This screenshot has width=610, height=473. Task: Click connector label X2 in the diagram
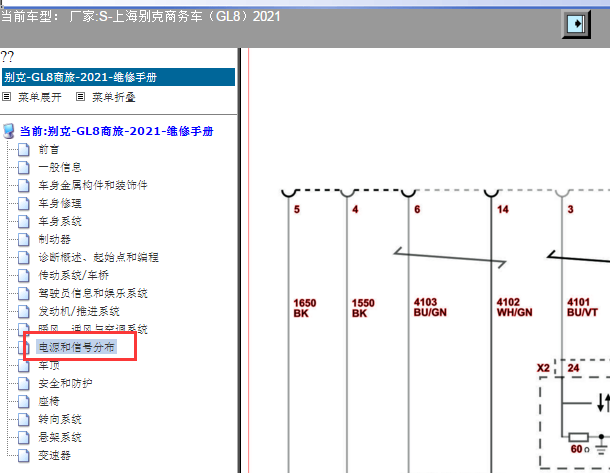tap(543, 368)
